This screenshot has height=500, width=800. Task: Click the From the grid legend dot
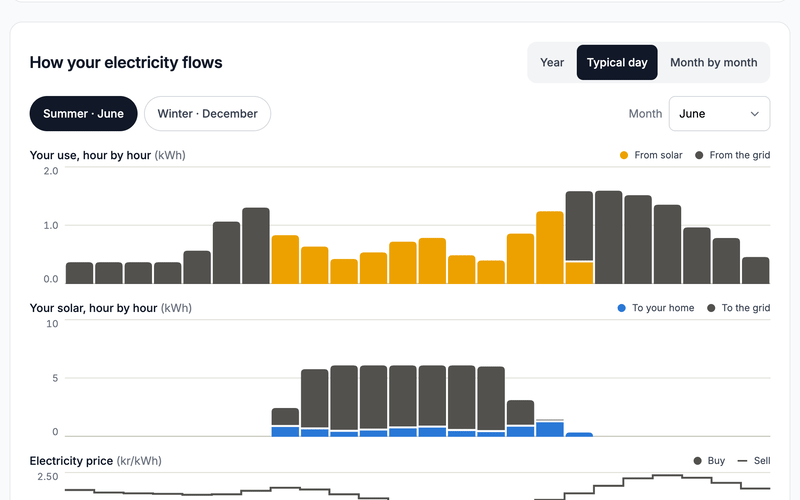699,155
